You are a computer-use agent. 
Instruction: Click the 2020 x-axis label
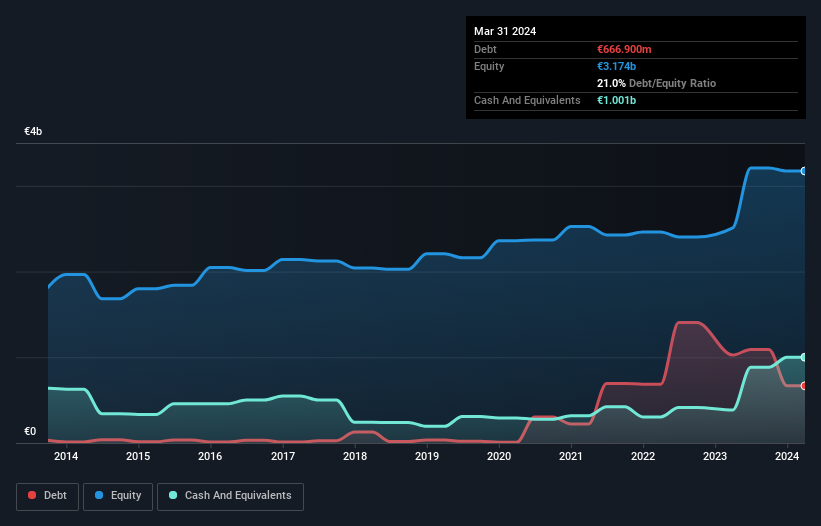click(499, 456)
